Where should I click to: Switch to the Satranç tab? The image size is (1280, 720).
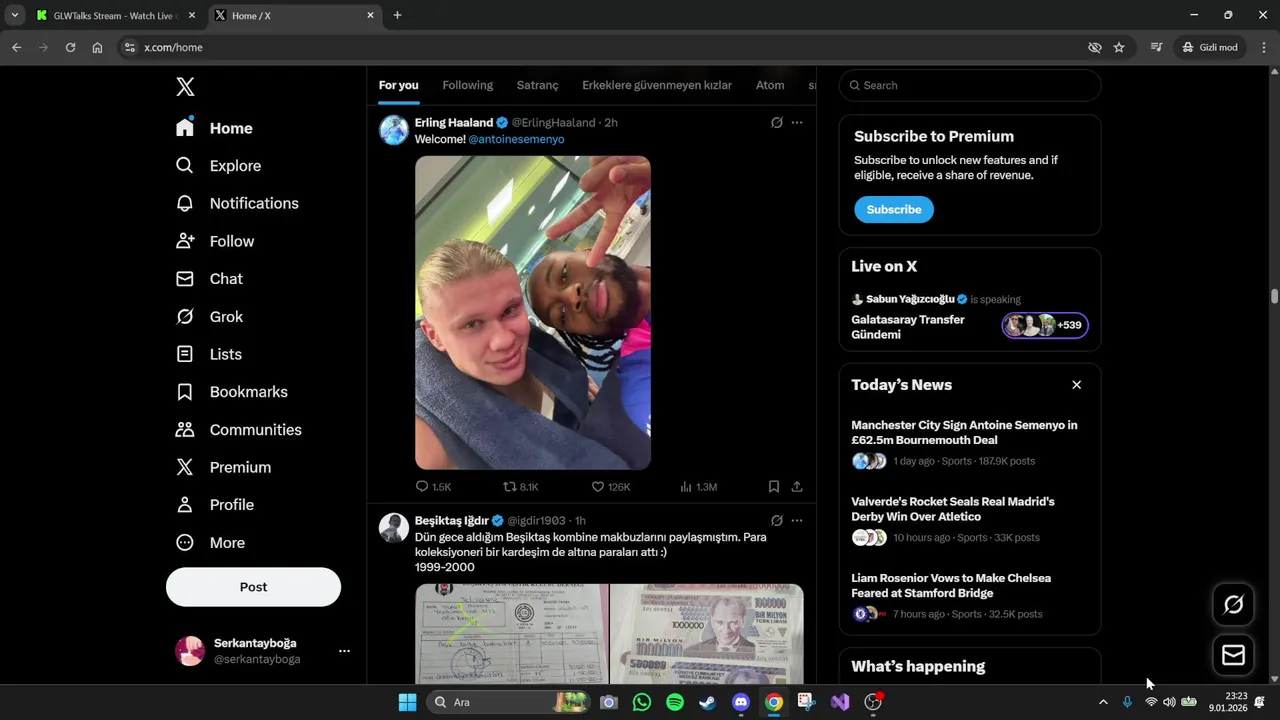538,85
